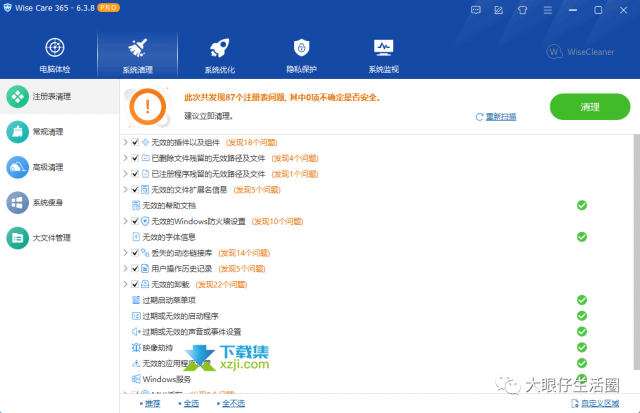Click the Windows服务 row icon
This screenshot has width=640, height=413.
point(136,379)
